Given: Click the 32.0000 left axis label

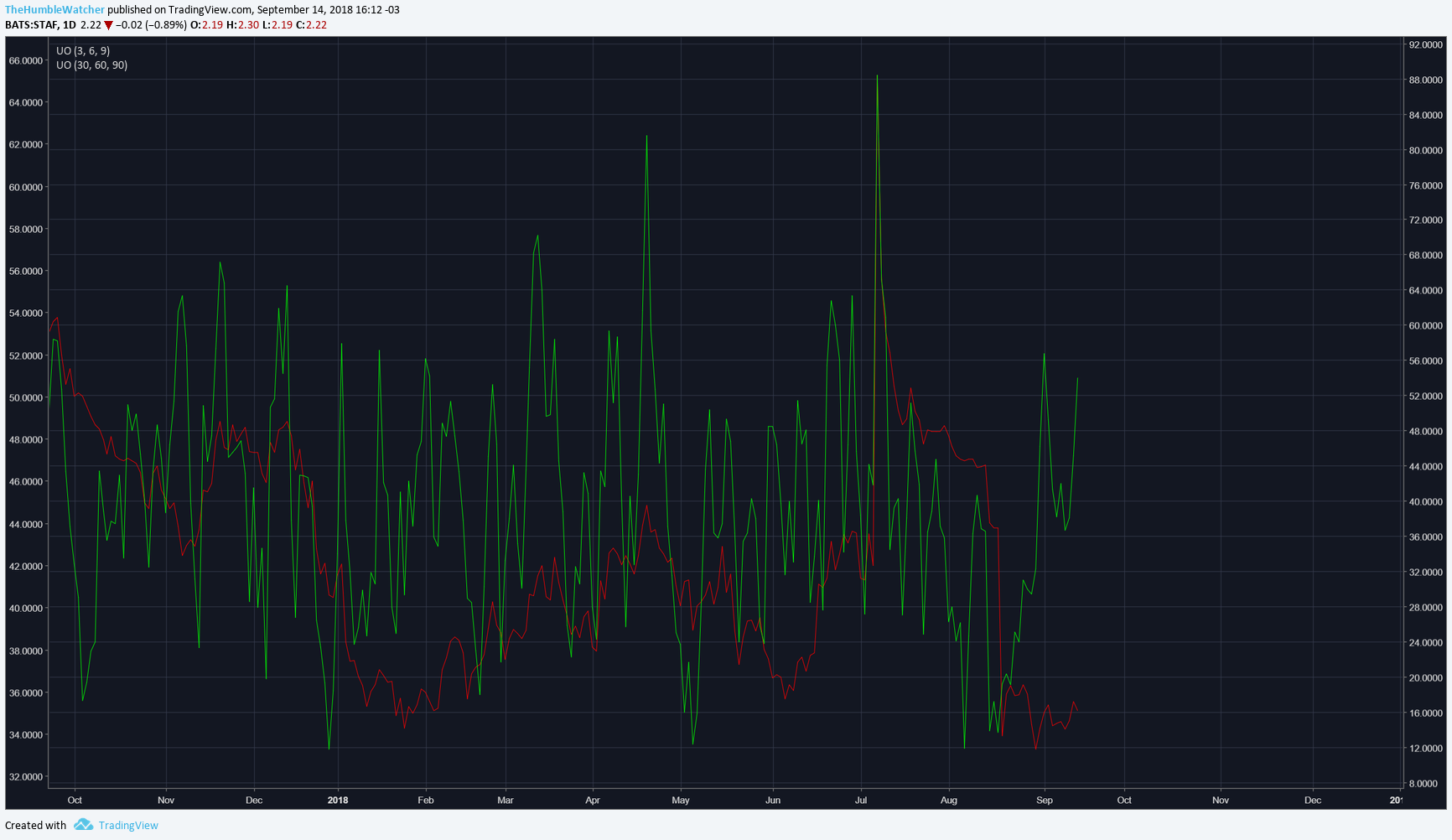Looking at the screenshot, I should [26, 776].
